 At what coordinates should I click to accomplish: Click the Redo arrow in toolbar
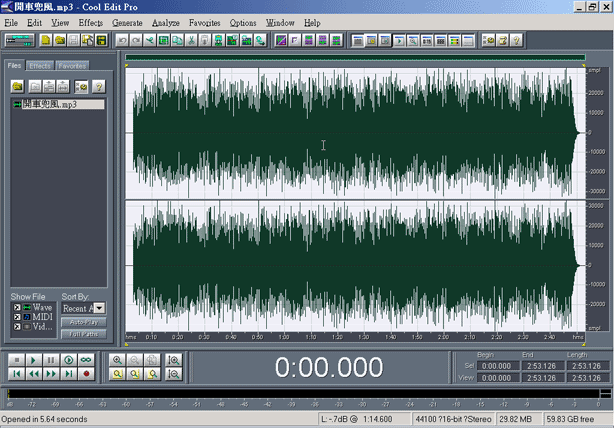pyautogui.click(x=136, y=40)
